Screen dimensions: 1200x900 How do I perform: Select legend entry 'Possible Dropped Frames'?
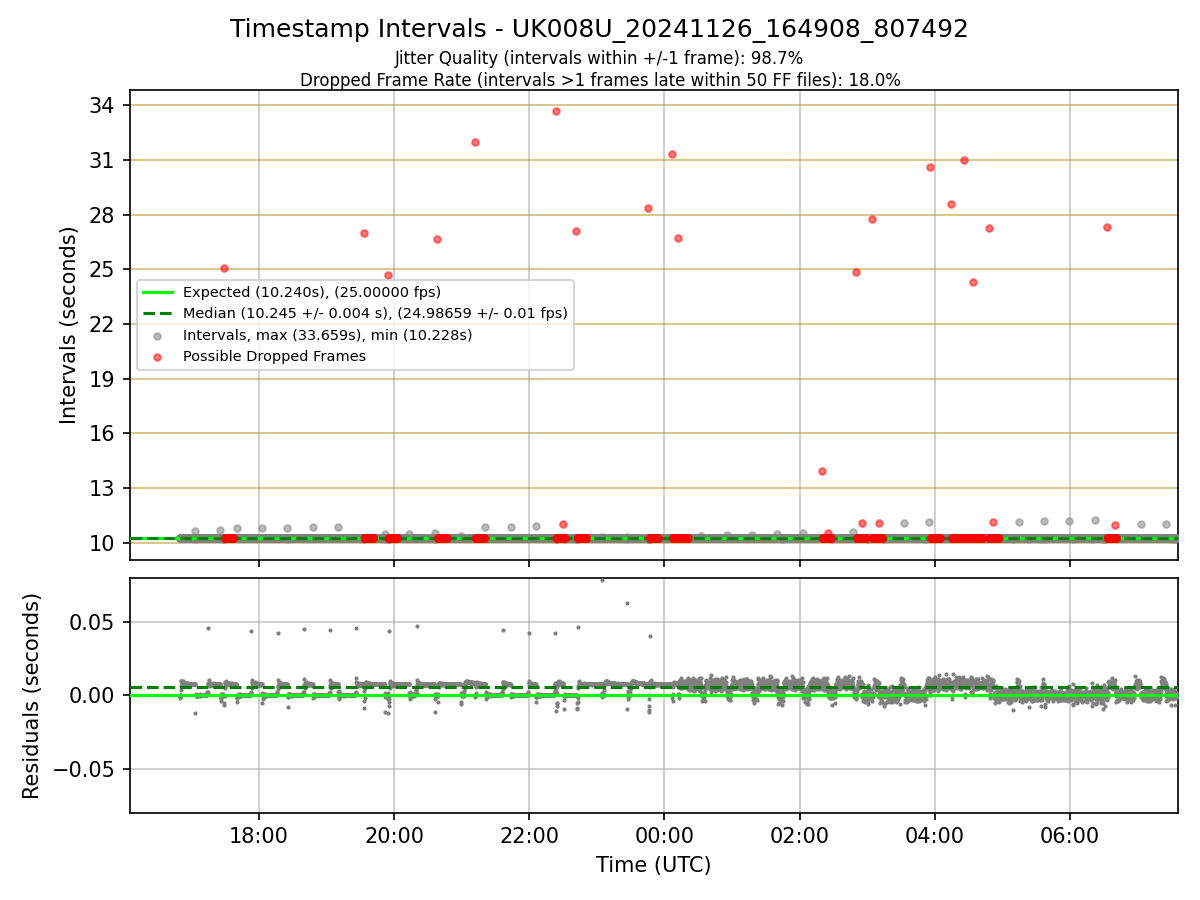(x=274, y=356)
